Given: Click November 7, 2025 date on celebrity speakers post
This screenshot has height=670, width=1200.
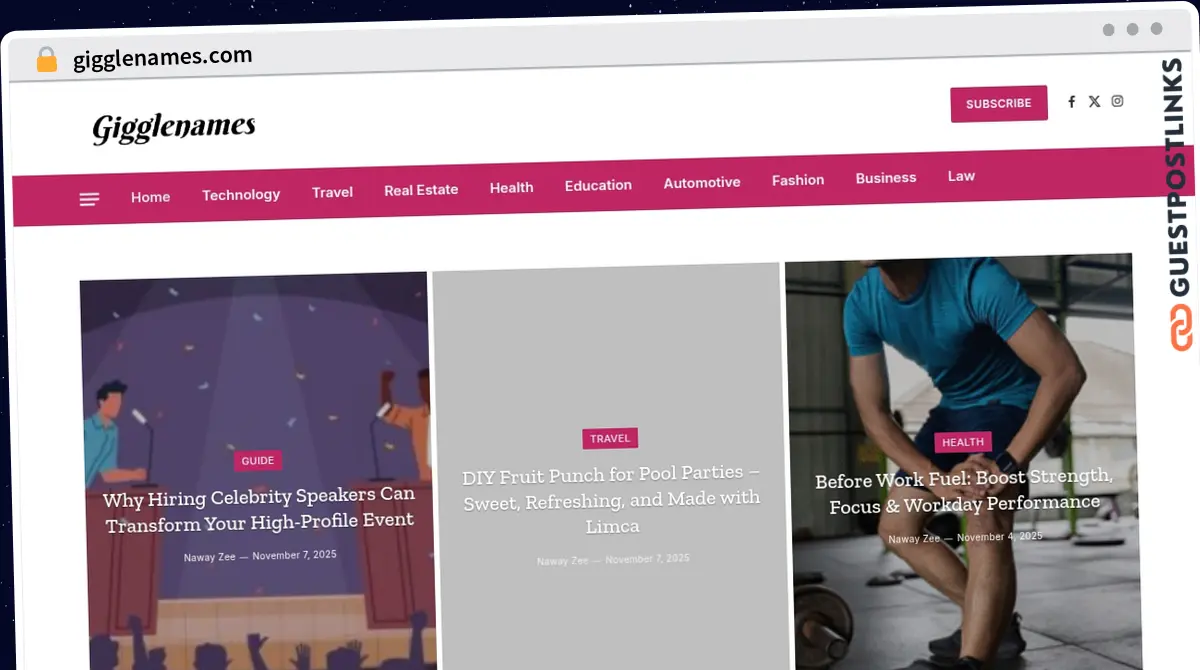Looking at the screenshot, I should coord(294,555).
